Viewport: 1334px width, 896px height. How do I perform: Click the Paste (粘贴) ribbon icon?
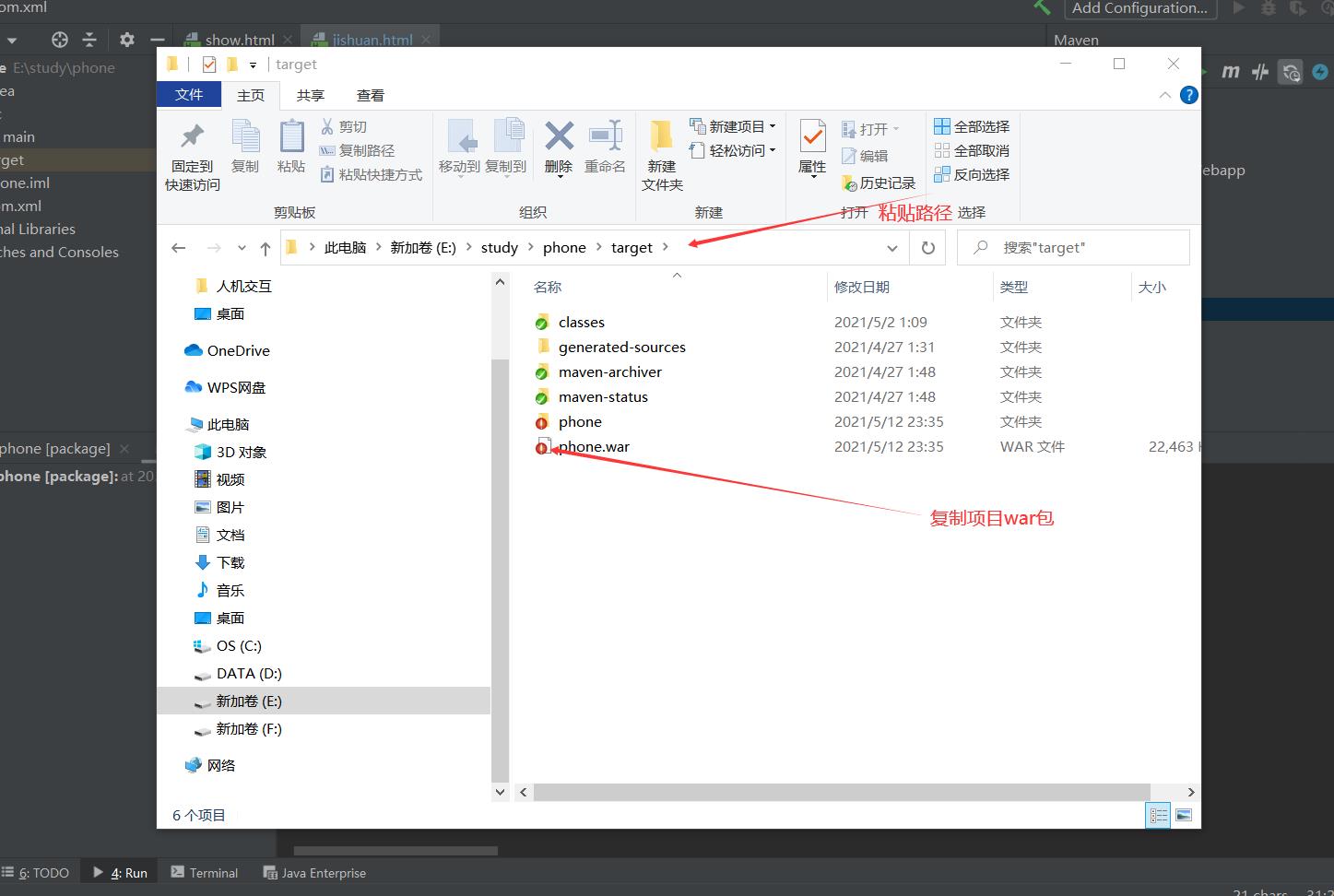point(291,136)
